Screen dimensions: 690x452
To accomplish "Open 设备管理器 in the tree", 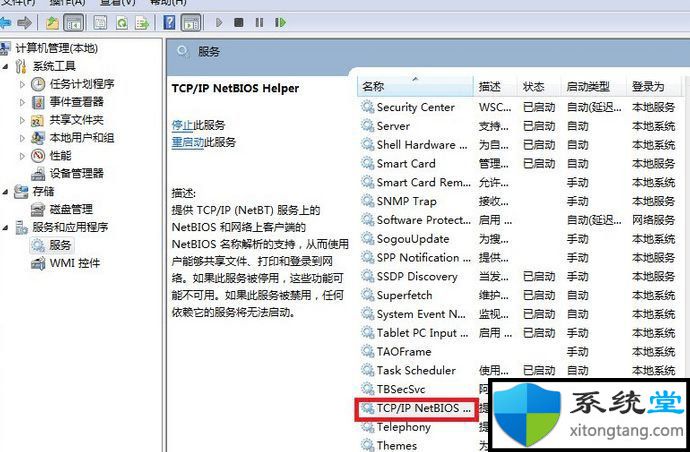I will pyautogui.click(x=77, y=173).
